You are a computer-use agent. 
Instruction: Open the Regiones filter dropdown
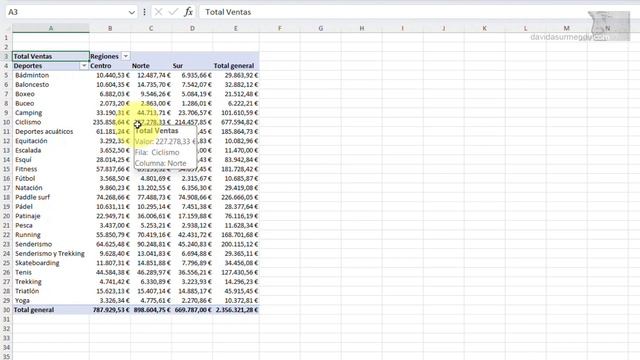pos(126,56)
